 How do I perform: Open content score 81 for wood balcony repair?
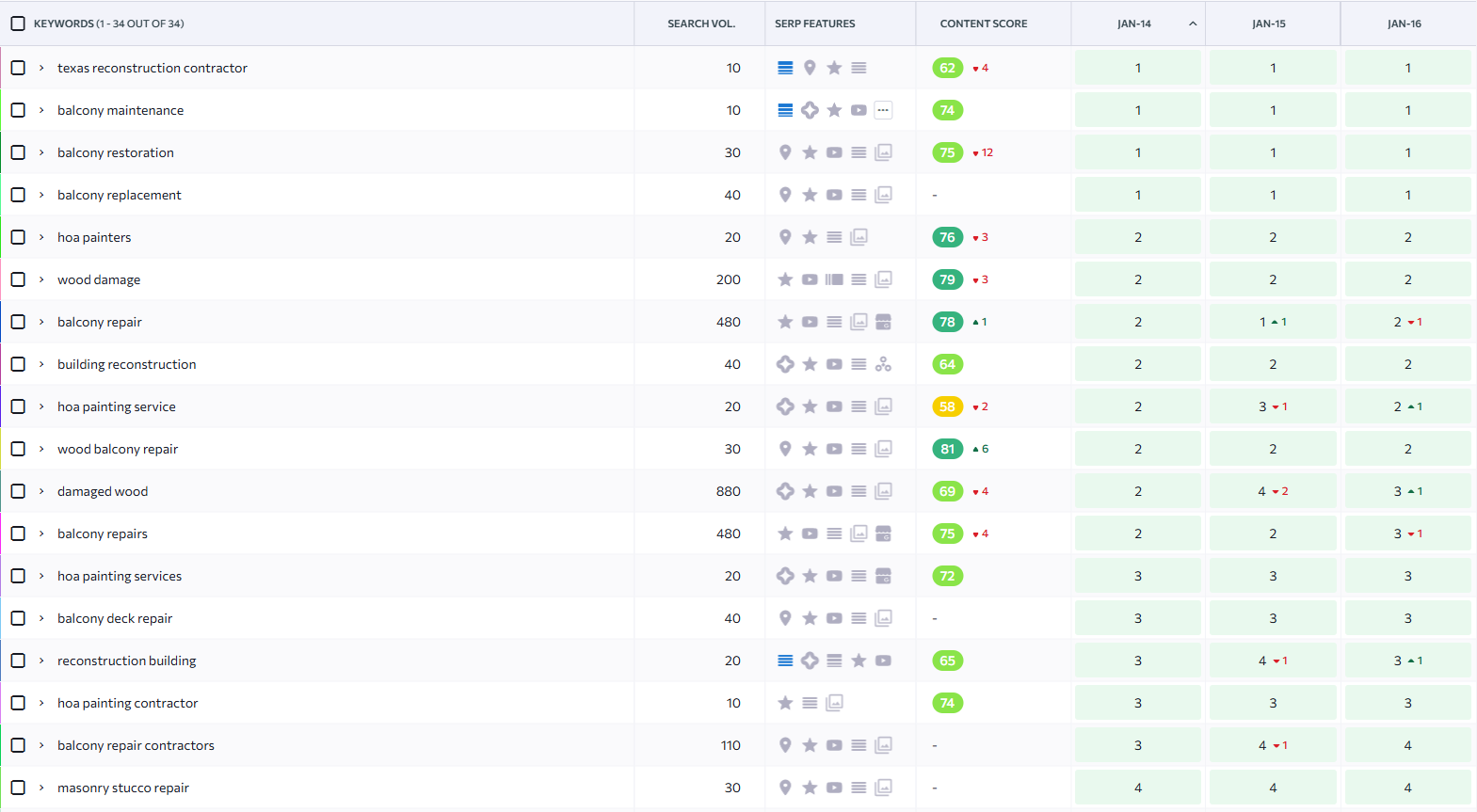pyautogui.click(x=948, y=449)
